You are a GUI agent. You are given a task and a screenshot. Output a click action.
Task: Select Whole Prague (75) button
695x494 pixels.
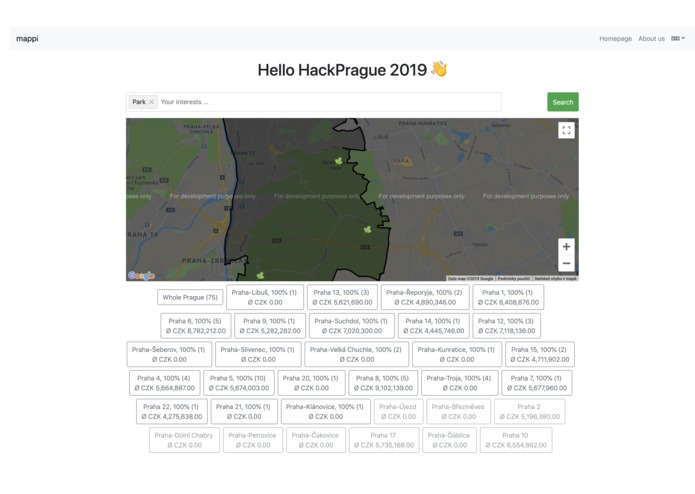point(190,297)
